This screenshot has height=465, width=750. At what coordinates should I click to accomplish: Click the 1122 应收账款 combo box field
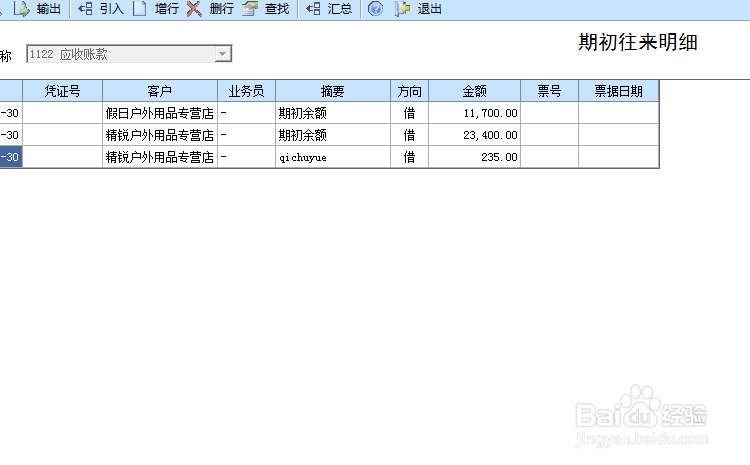click(x=129, y=54)
